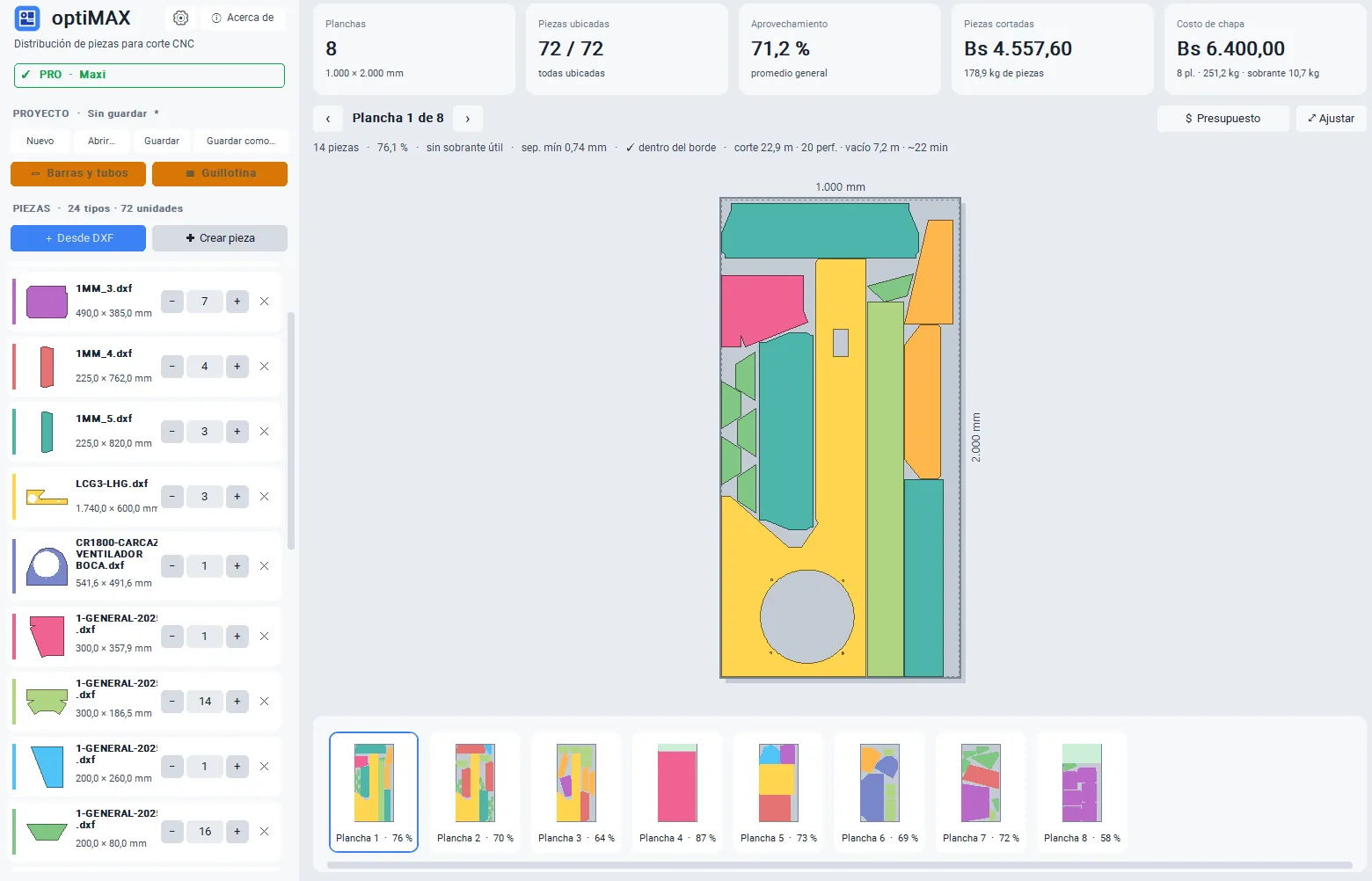The height and width of the screenshot is (881, 1372).
Task: Increase quantity of 1MM_3.dxf
Action: point(237,302)
